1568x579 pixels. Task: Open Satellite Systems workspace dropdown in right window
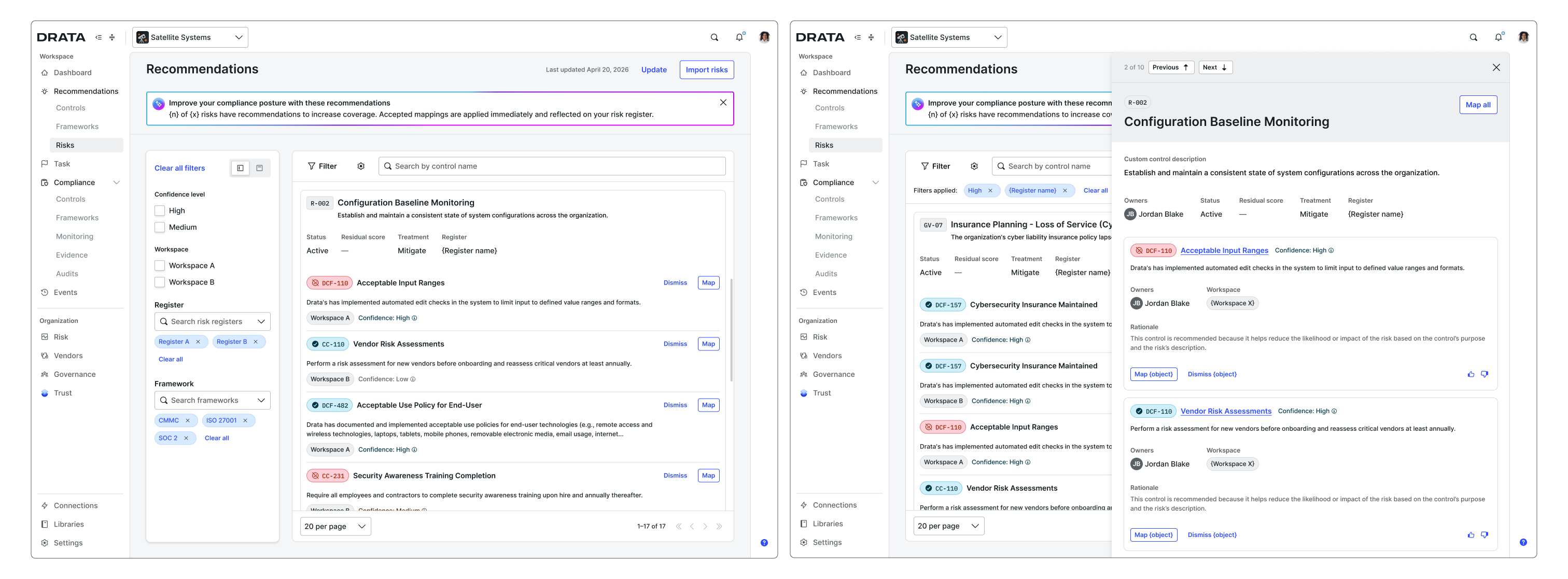point(949,37)
